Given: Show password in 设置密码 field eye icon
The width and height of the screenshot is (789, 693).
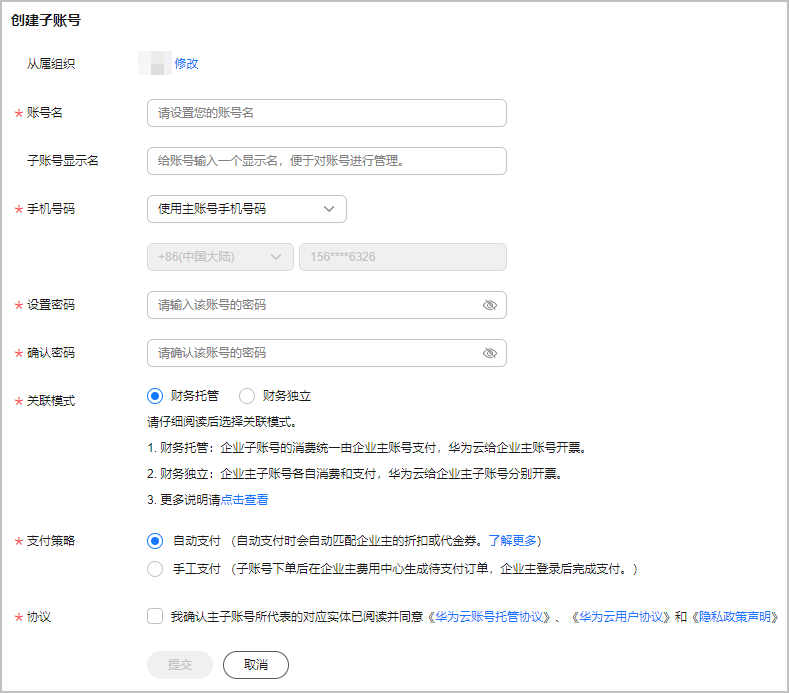Looking at the screenshot, I should pos(489,305).
